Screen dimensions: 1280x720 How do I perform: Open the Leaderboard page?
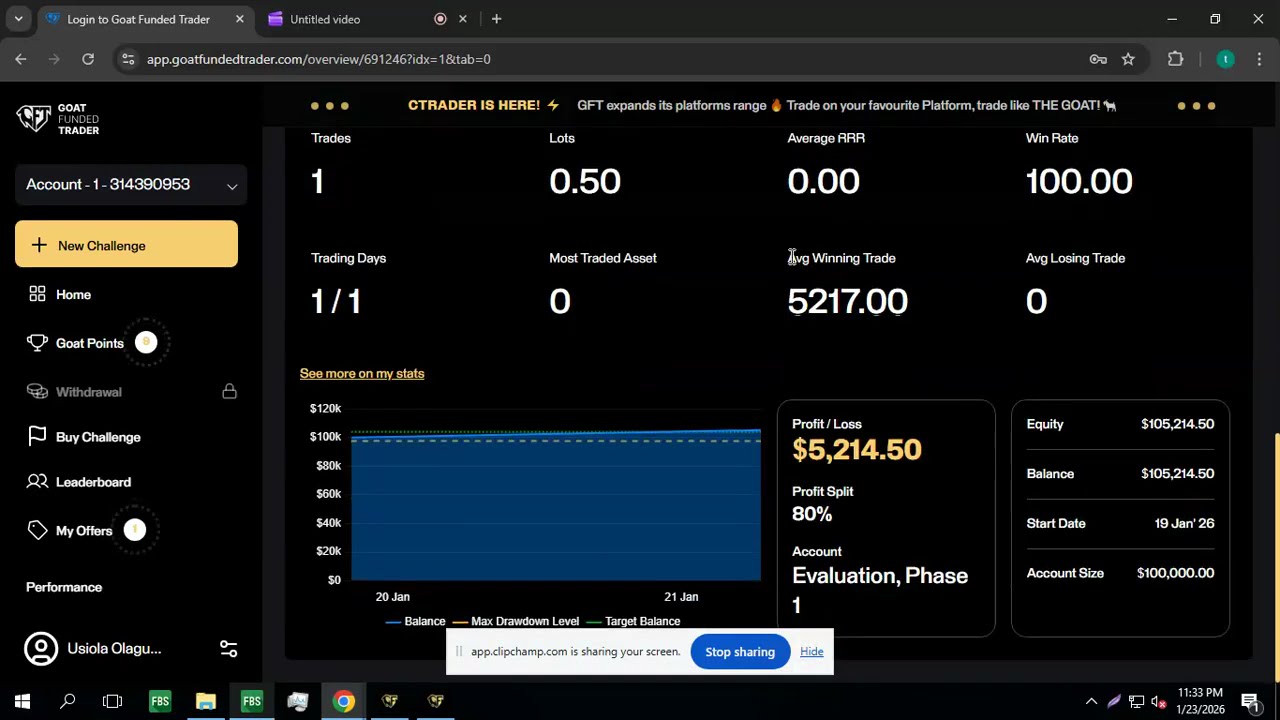point(93,482)
